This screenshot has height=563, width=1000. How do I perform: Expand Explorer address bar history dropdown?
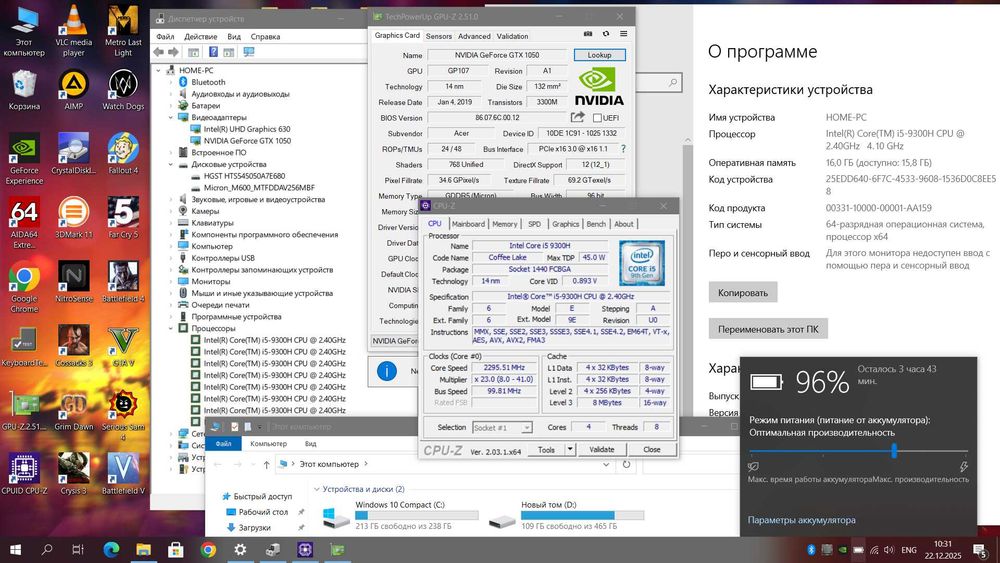tap(606, 465)
